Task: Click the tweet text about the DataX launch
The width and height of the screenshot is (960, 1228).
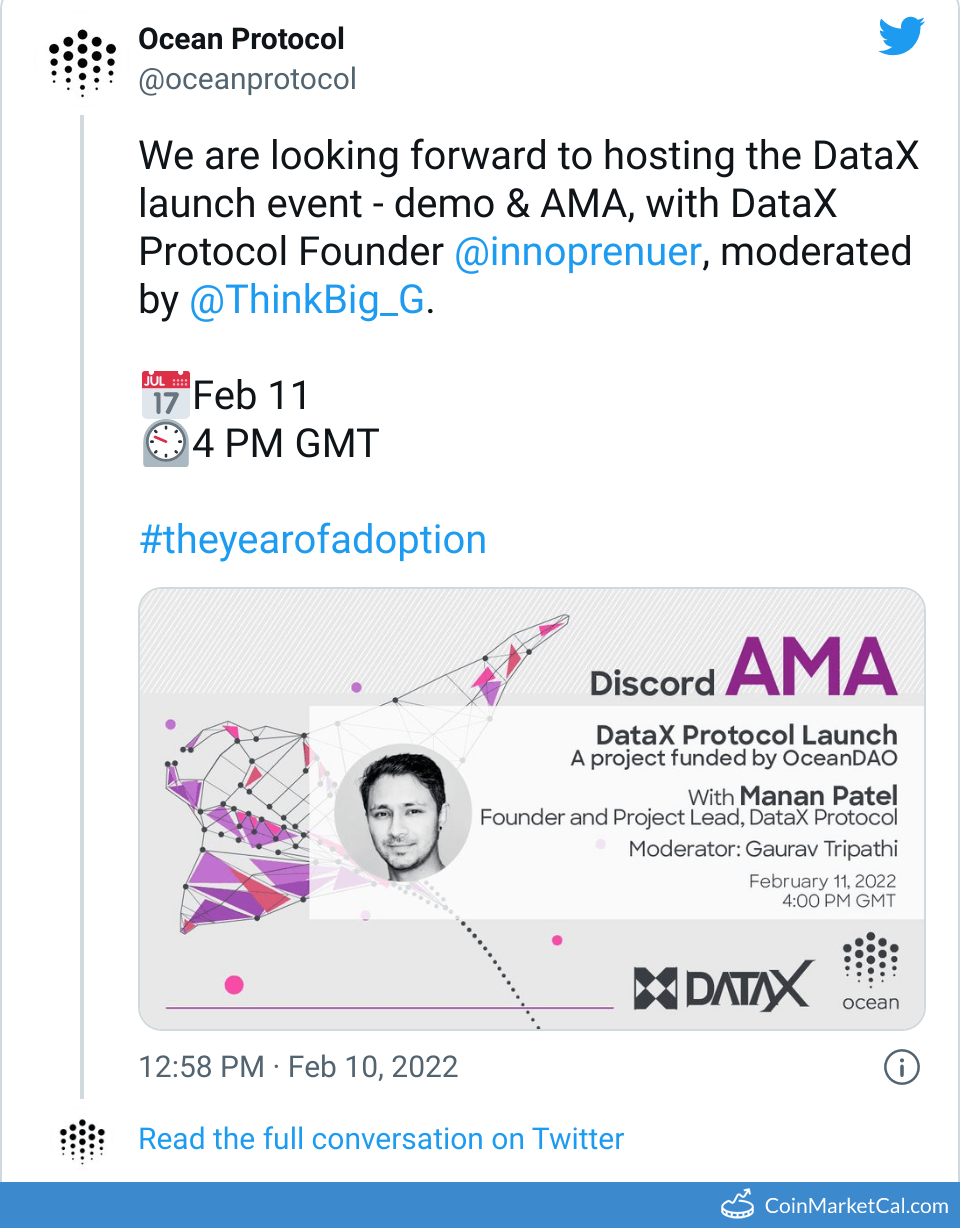Action: (x=525, y=205)
